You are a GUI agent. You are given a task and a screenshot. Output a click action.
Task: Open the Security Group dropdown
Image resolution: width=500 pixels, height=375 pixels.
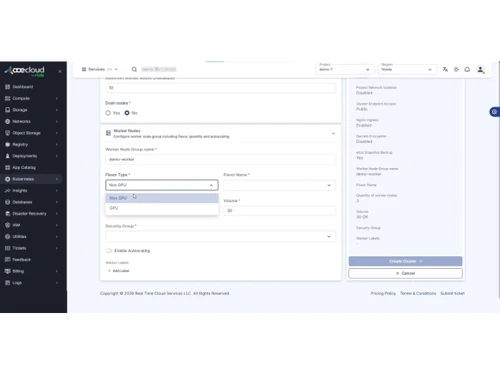click(x=221, y=237)
